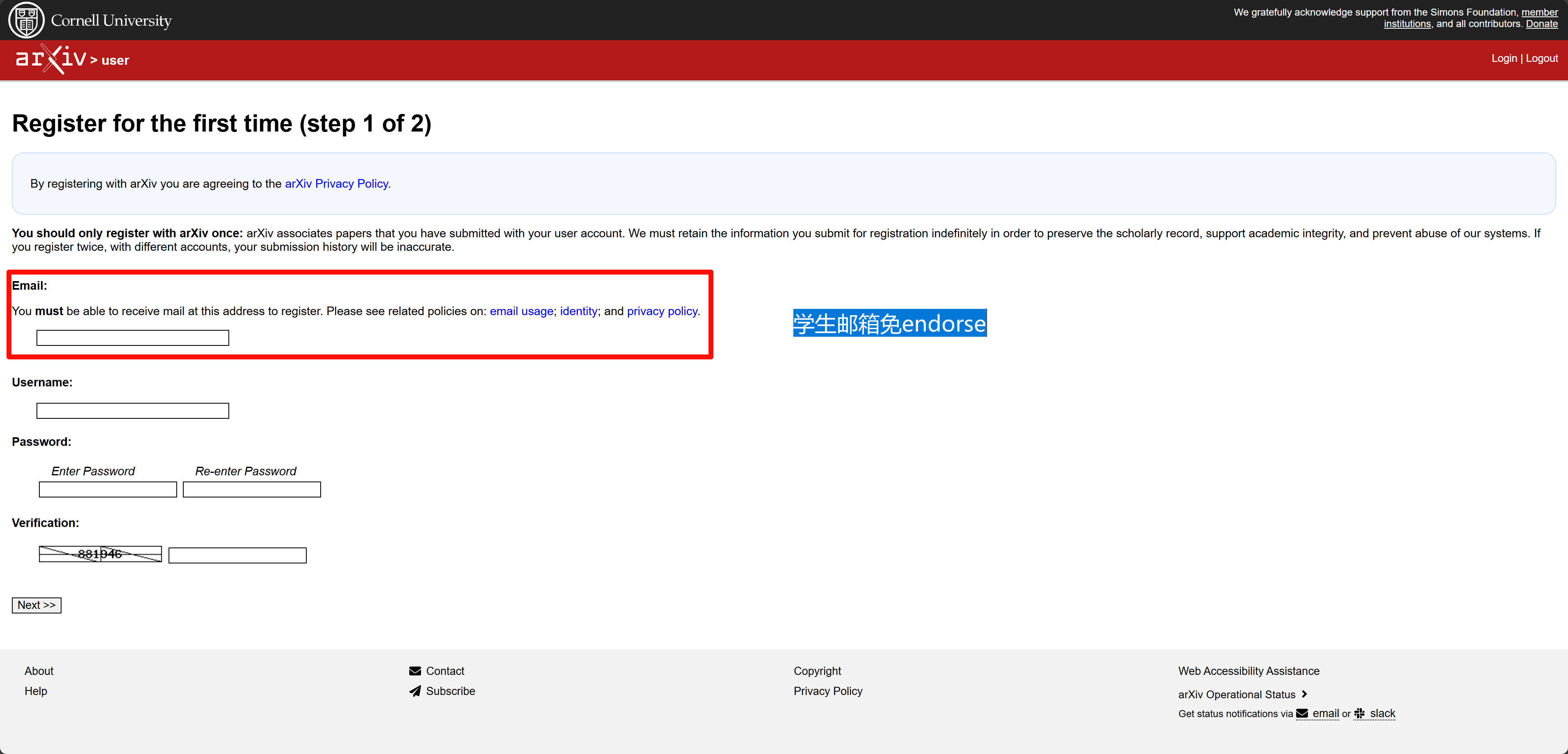This screenshot has height=754, width=1568.
Task: Click the Logout link in the header
Action: click(x=1541, y=58)
